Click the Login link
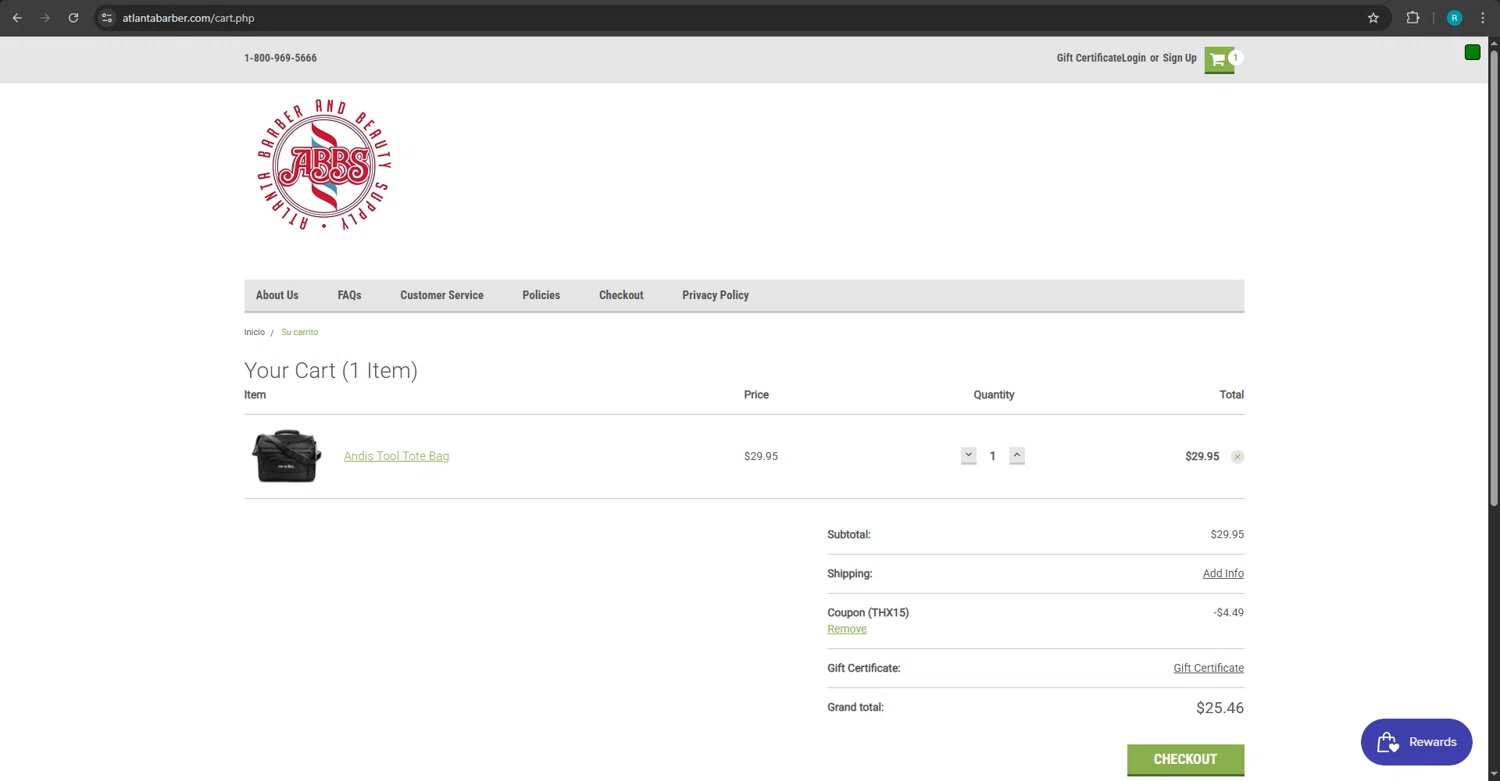Viewport: 1500px width, 781px height. pyautogui.click(x=1134, y=58)
